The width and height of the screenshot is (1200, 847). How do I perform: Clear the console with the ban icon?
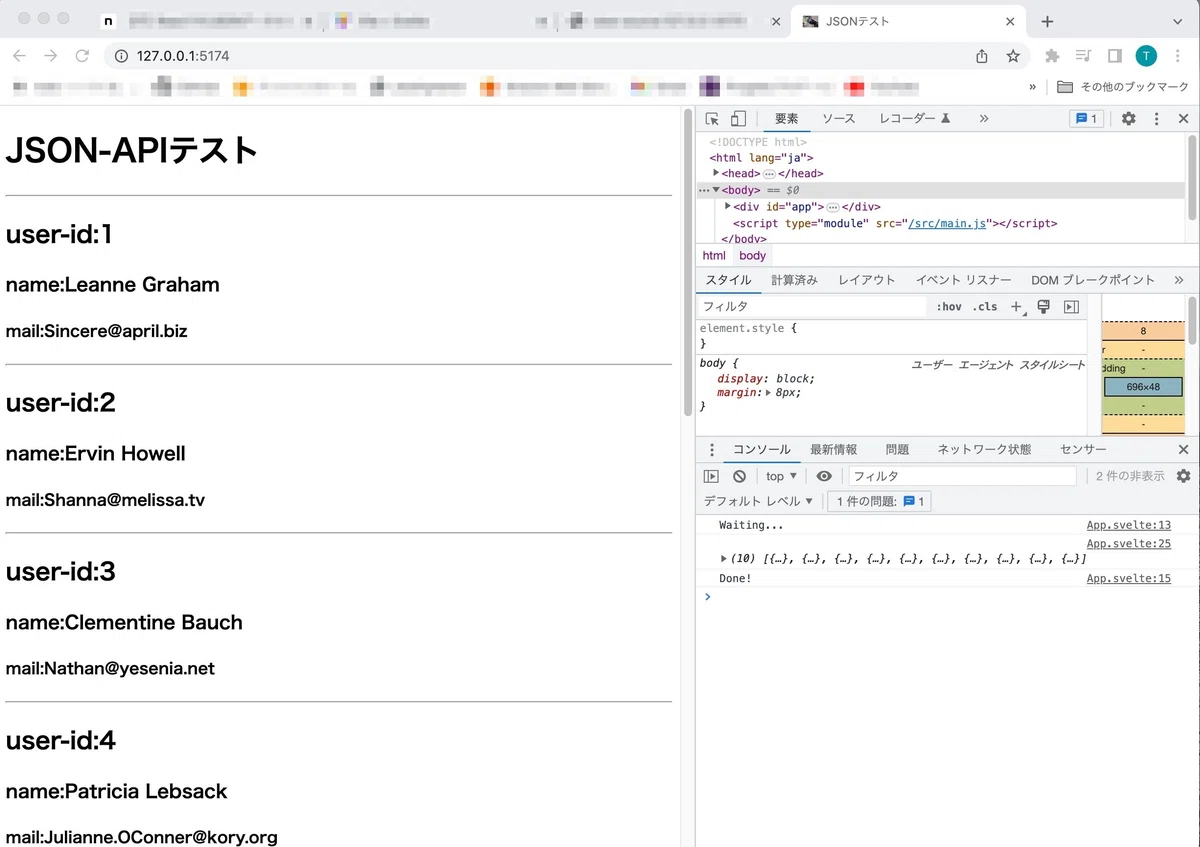739,476
